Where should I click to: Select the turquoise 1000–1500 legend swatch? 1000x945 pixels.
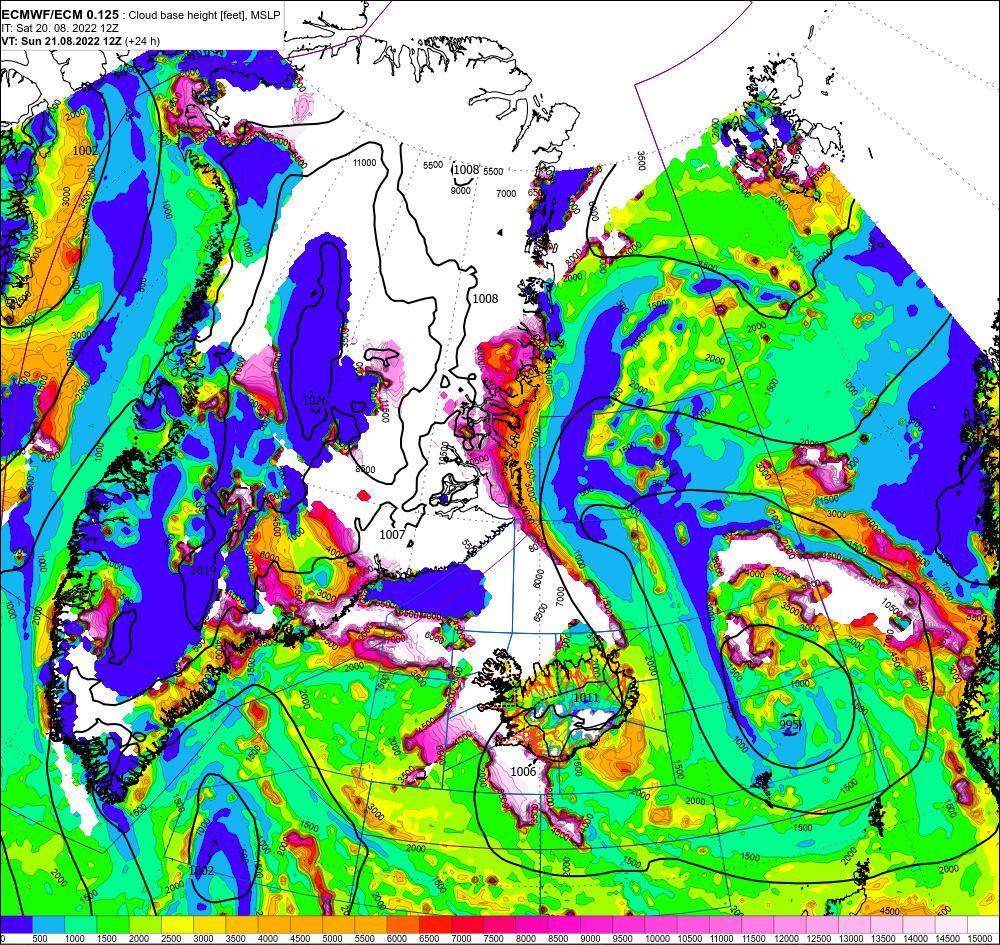pyautogui.click(x=80, y=925)
